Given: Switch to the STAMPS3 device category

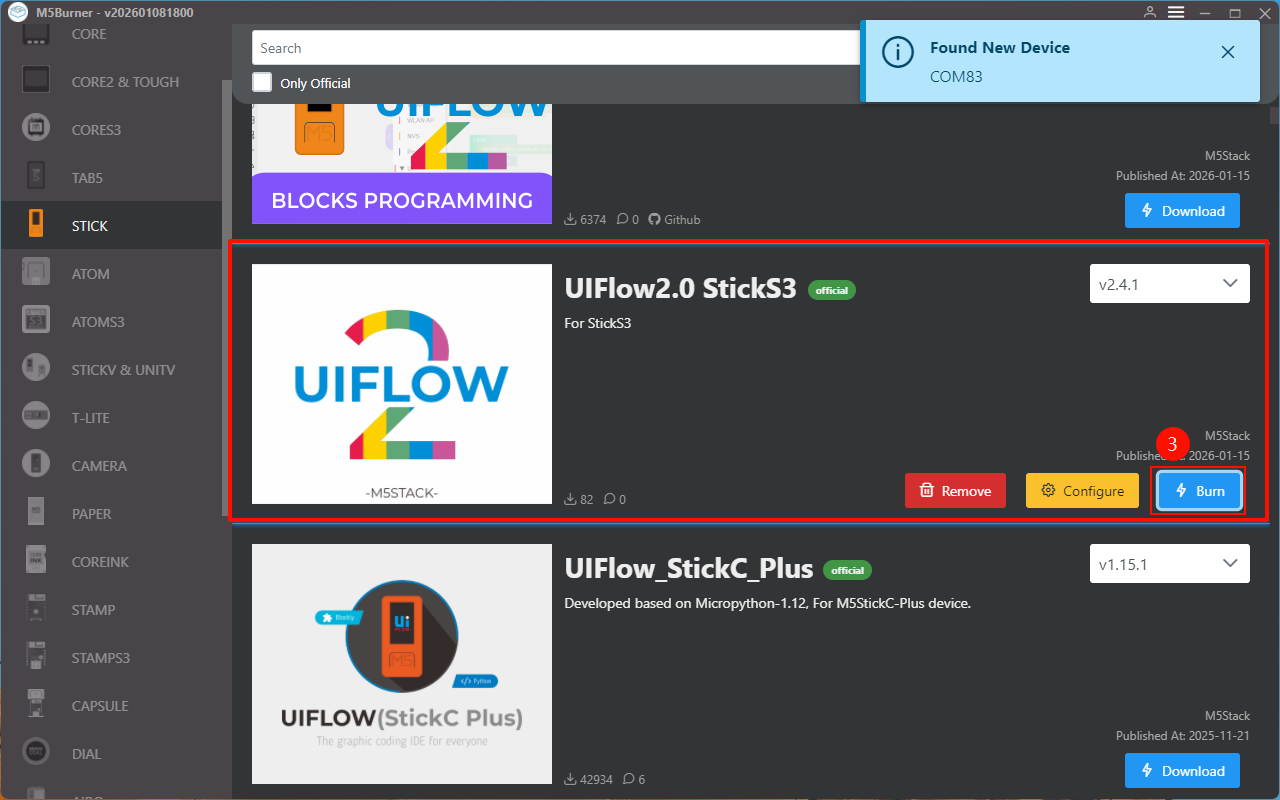Looking at the screenshot, I should point(100,658).
